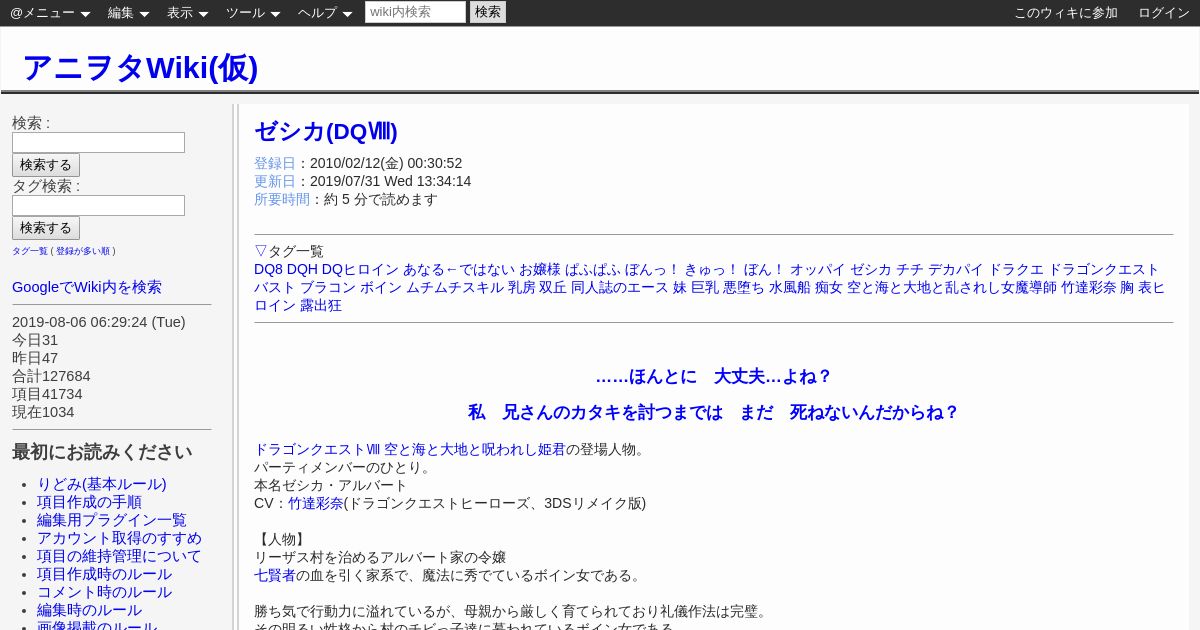The width and height of the screenshot is (1200, 630).
Task: Click the 露出狂 tag
Action: coord(321,305)
